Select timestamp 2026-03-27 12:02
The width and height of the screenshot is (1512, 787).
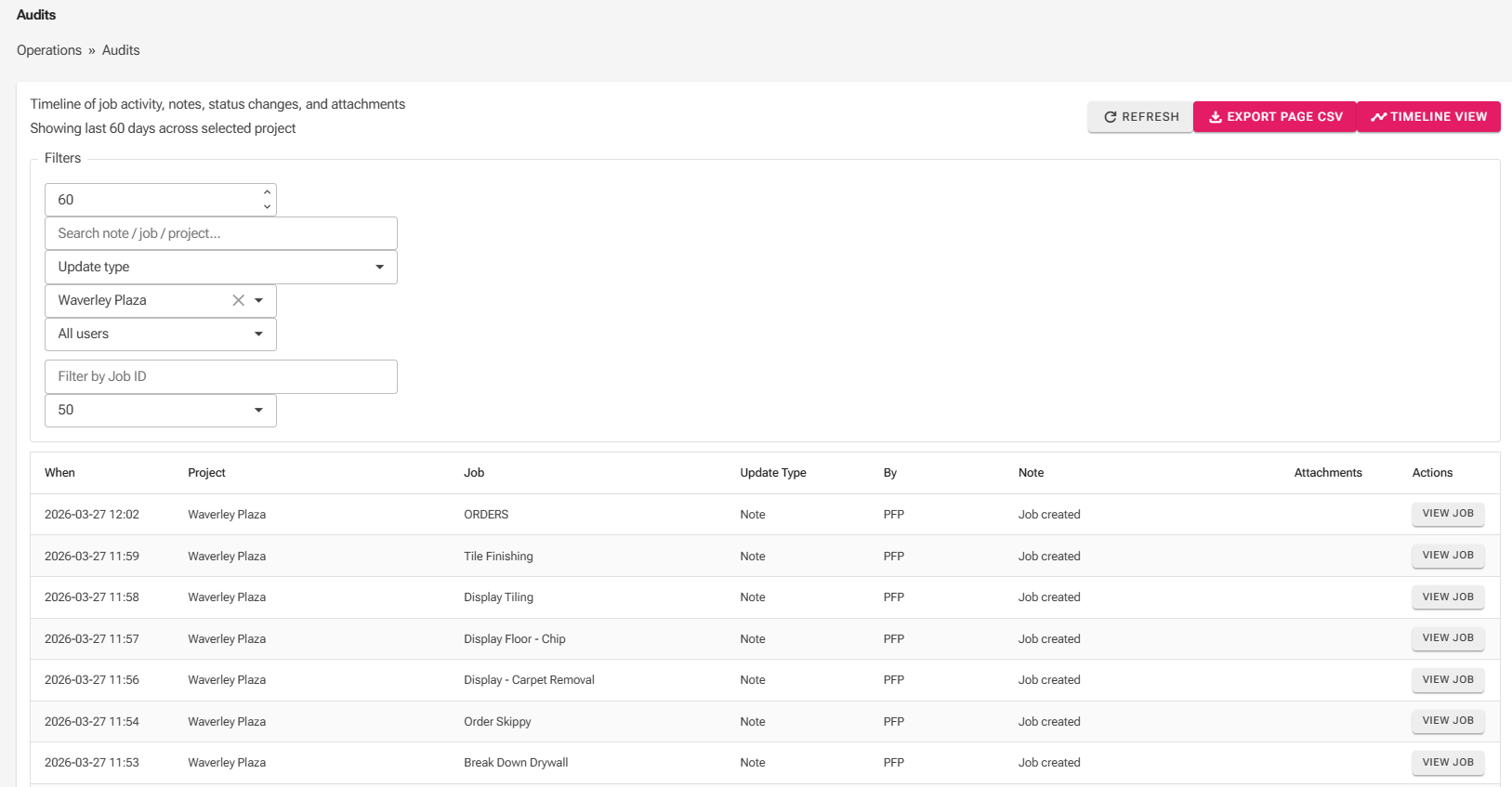tap(92, 515)
